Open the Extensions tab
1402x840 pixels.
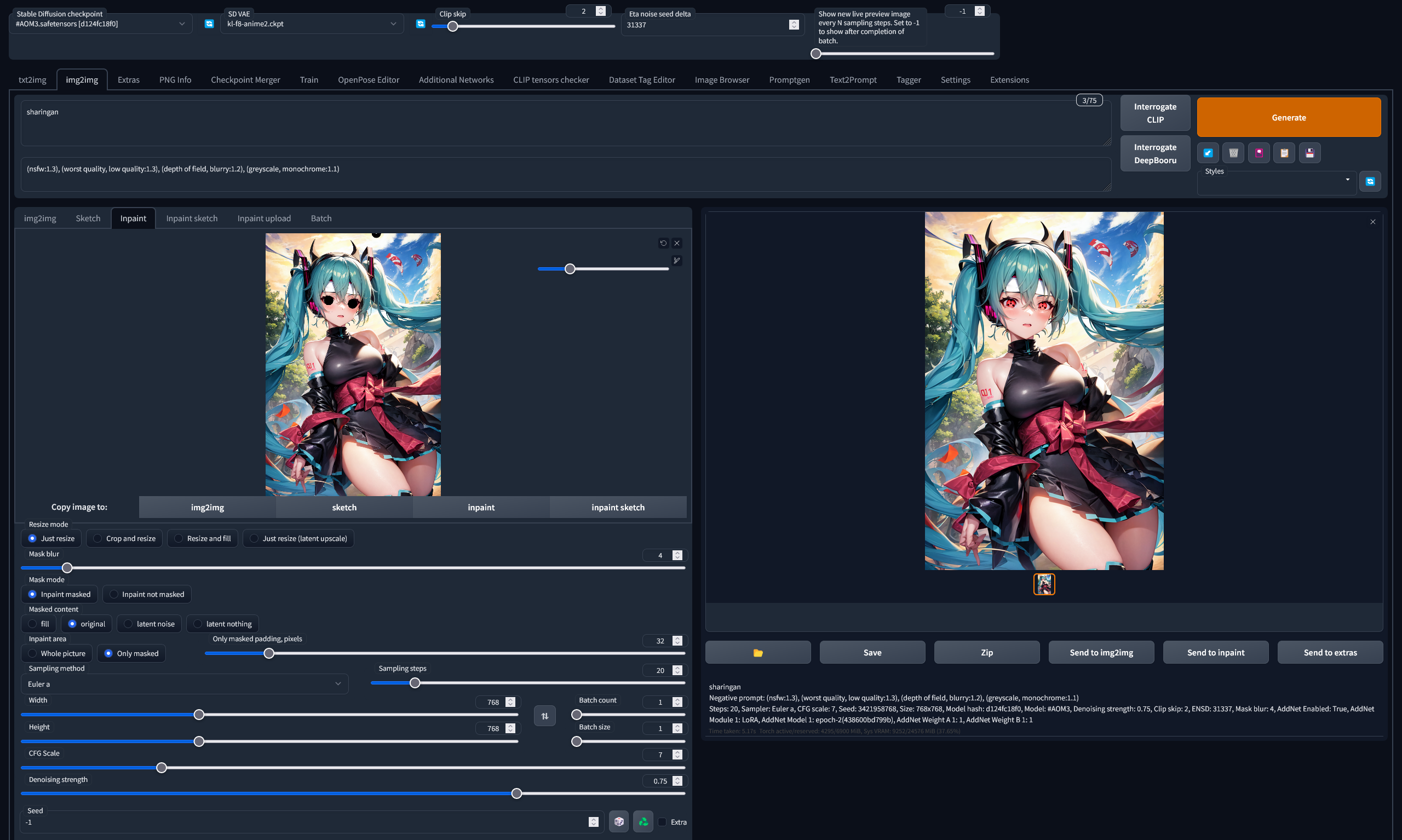pos(1009,80)
